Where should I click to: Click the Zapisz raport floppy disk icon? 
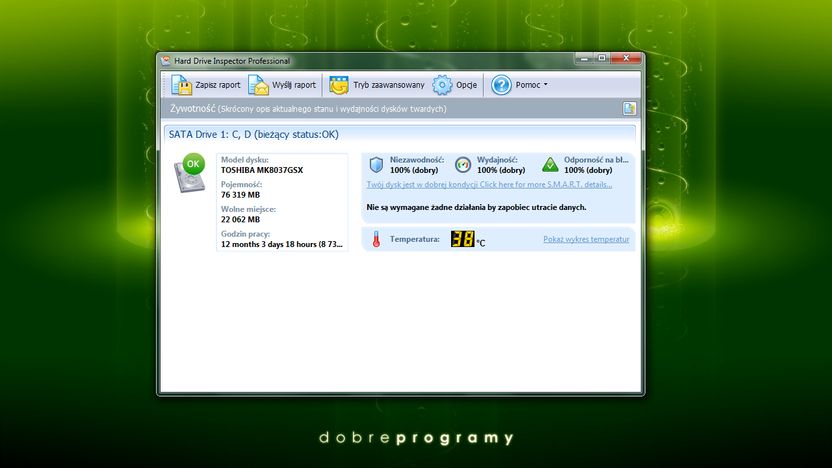tap(181, 85)
